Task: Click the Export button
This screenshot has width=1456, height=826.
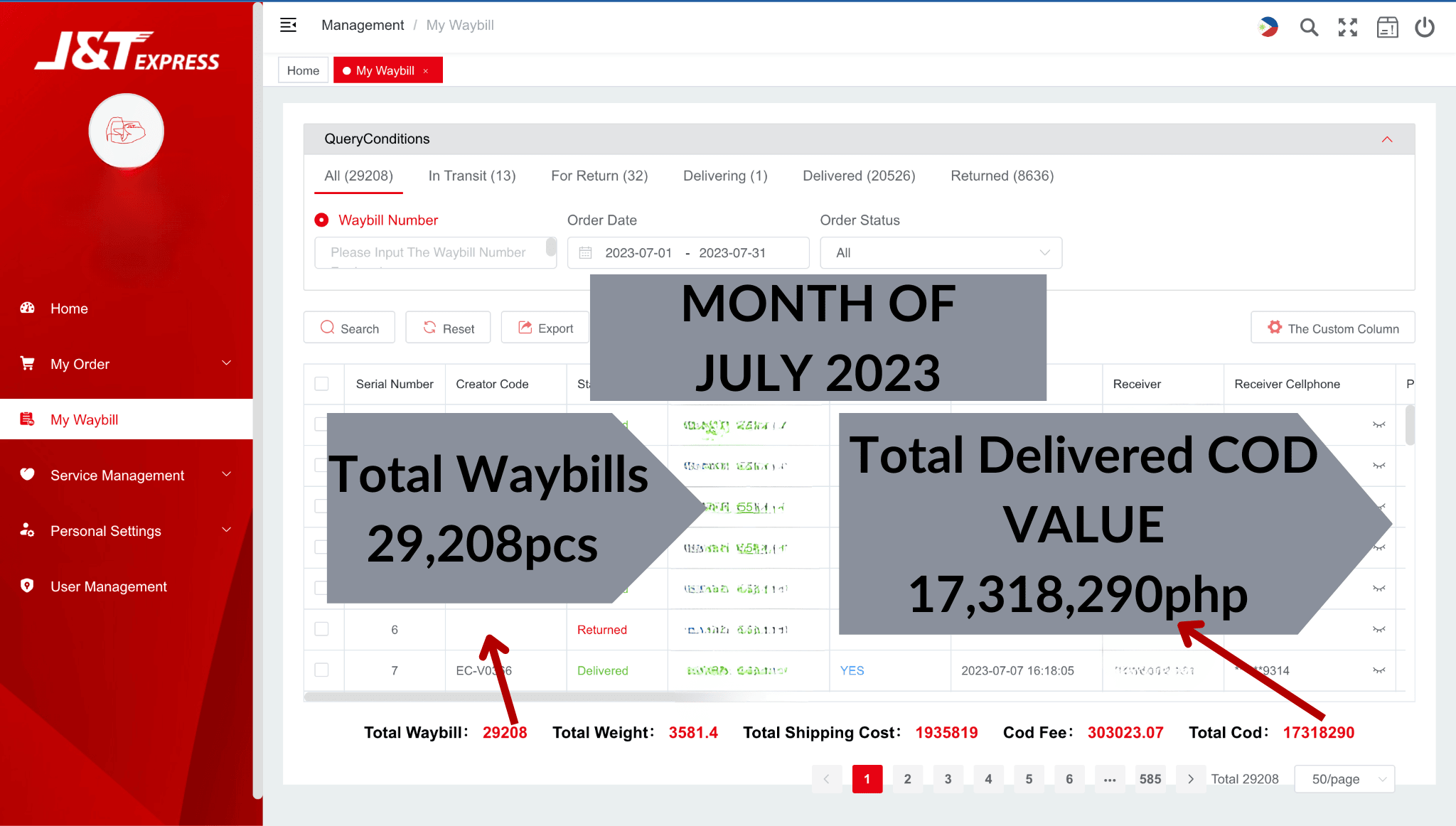Action: coord(545,328)
